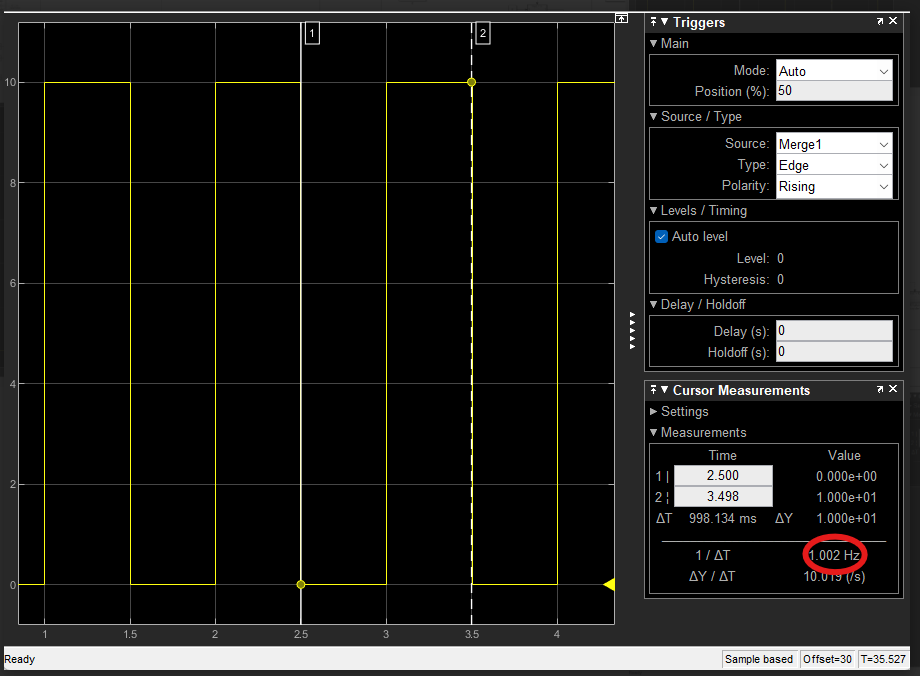This screenshot has height=676, width=920.
Task: Click the maximize axes icon above the plot
Action: coord(621,18)
